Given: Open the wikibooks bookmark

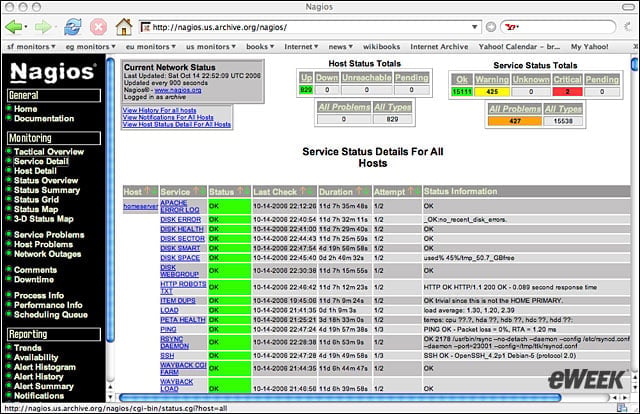Looking at the screenshot, I should pyautogui.click(x=381, y=47).
